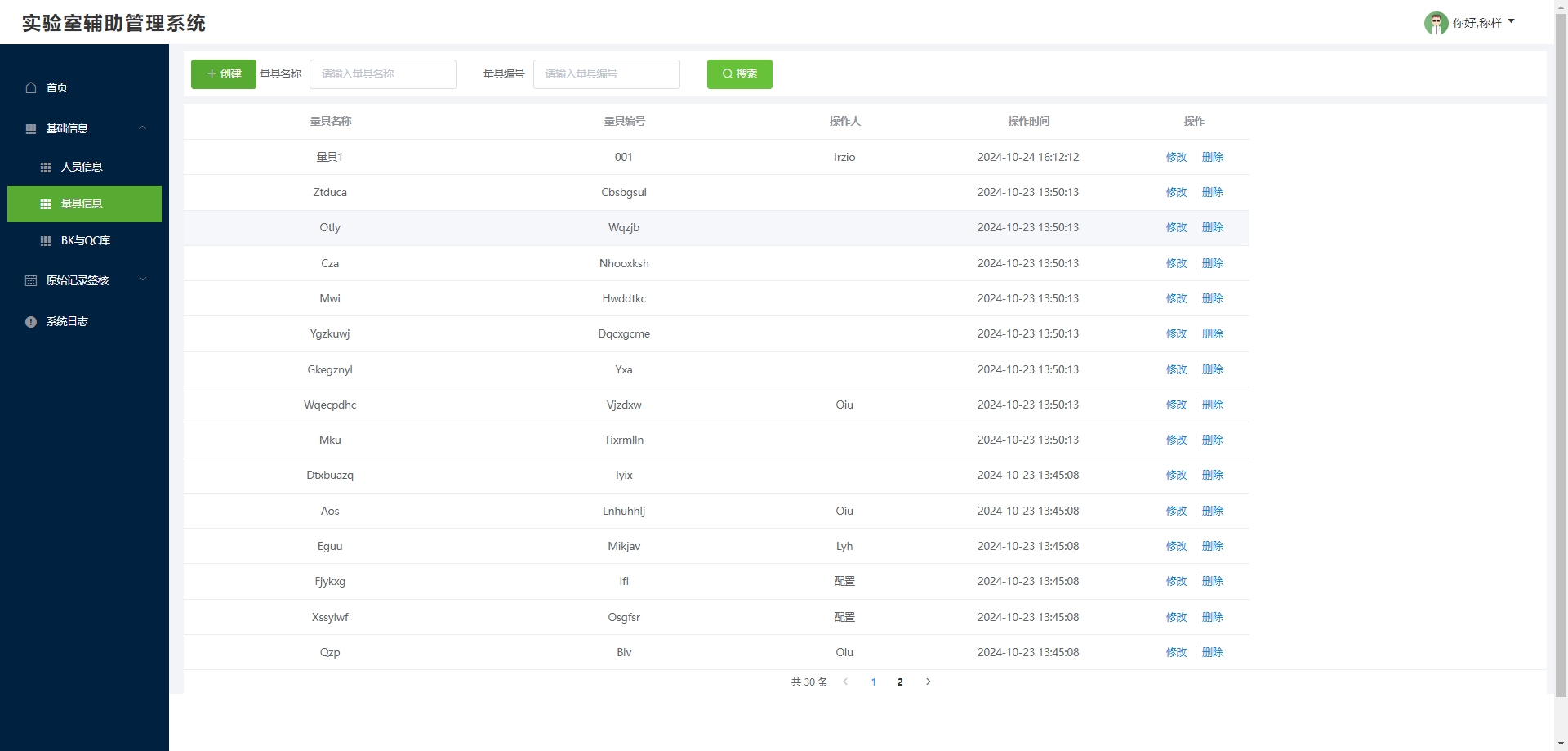Expand the 原始记录签核 submenu arrow
This screenshot has width=1568, height=751.
[x=143, y=279]
